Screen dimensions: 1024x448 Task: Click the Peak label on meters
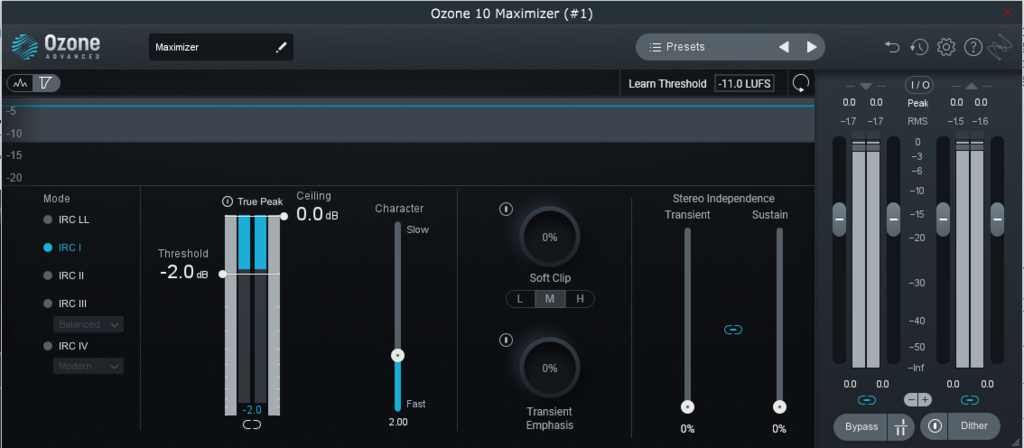918,103
